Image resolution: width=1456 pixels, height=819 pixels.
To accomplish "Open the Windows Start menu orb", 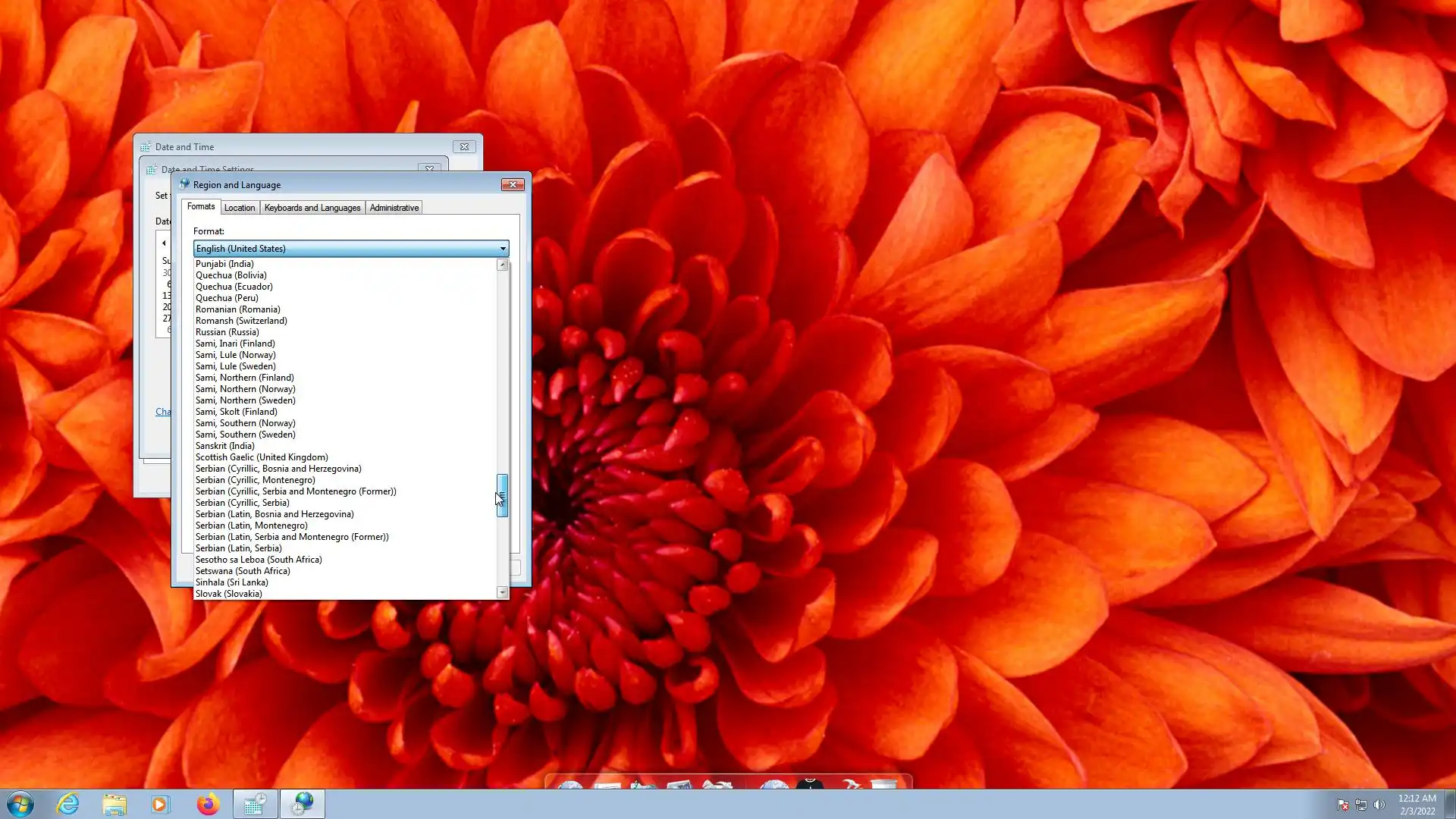I will pos(20,804).
